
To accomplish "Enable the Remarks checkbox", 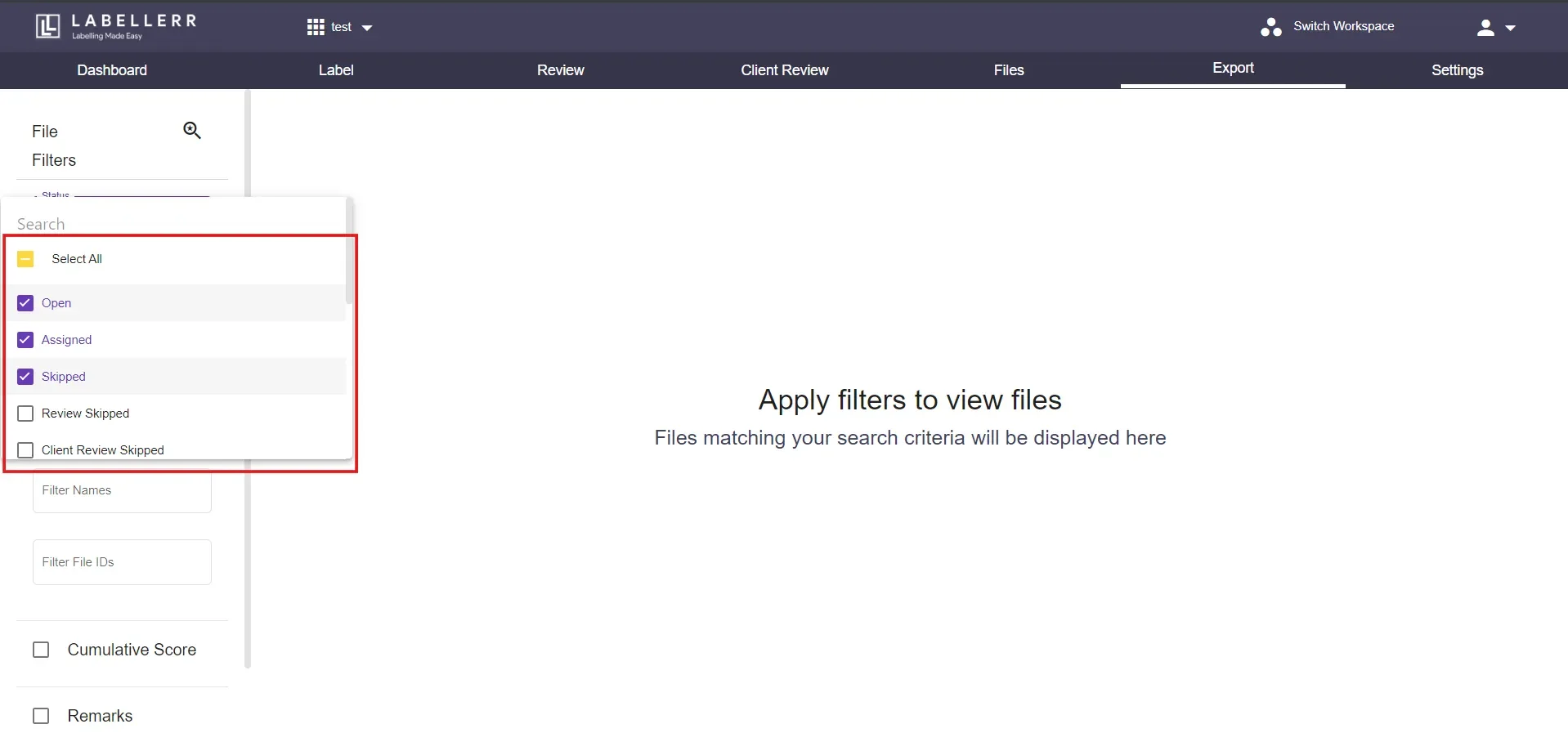I will click(x=41, y=716).
